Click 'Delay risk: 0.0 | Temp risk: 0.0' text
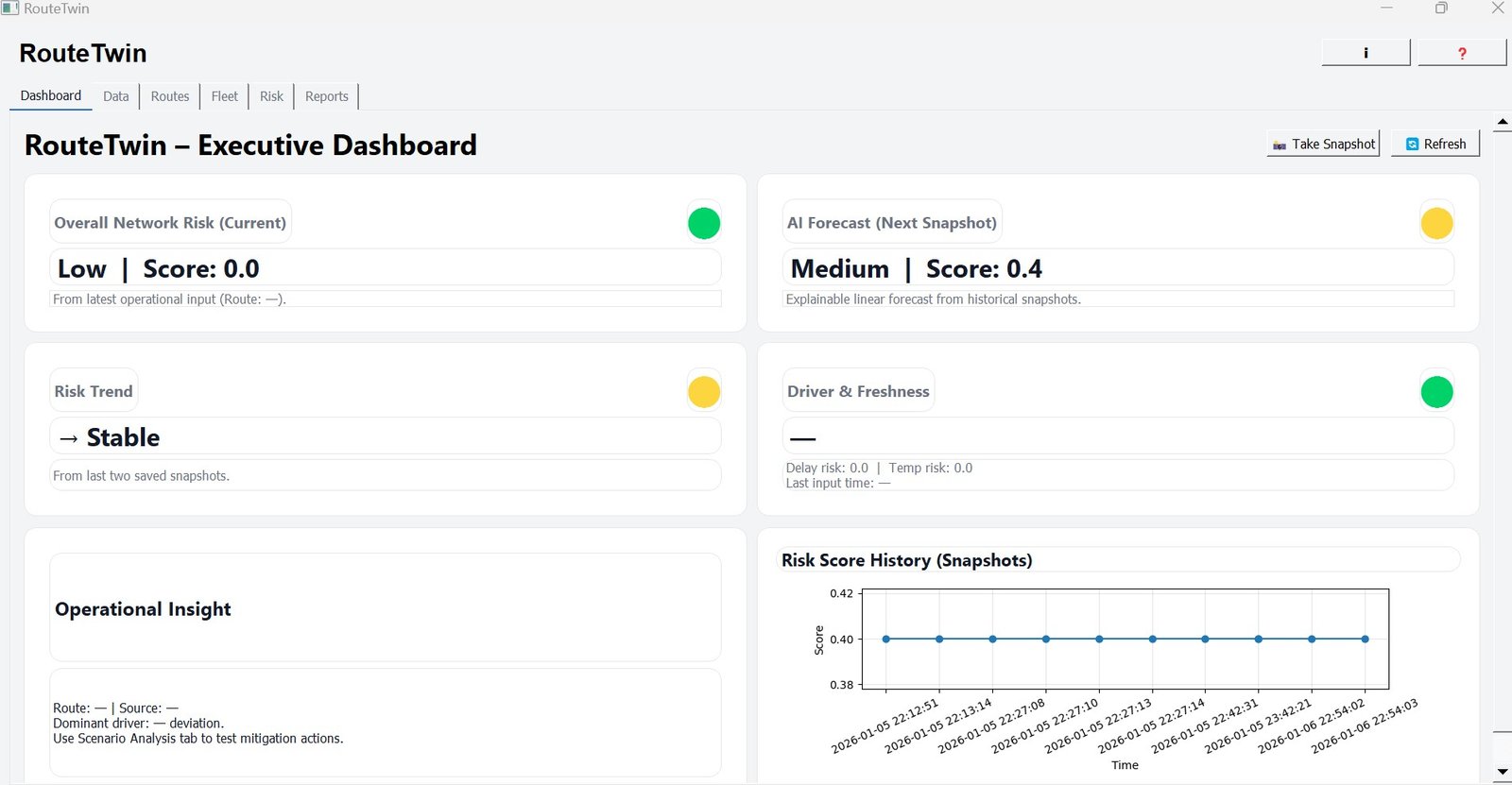This screenshot has width=1512, height=785. click(879, 468)
